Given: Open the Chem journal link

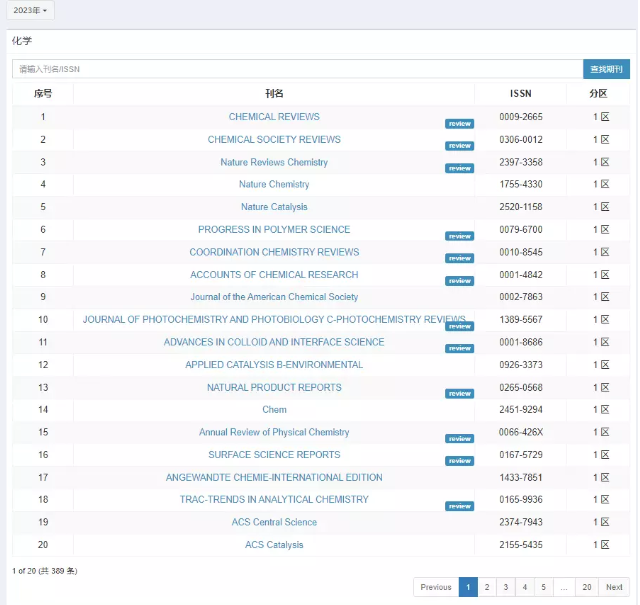Looking at the screenshot, I should click(x=274, y=409).
